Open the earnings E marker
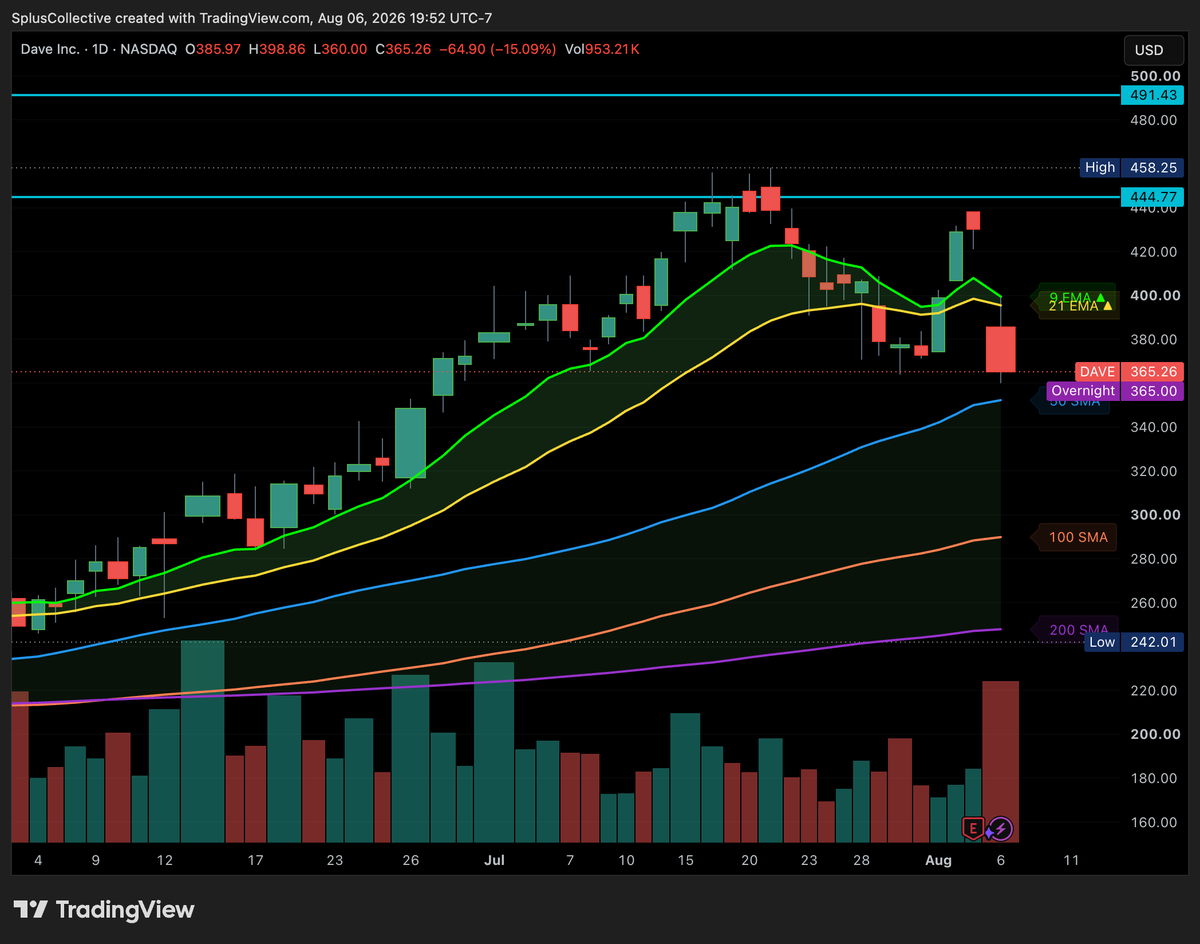This screenshot has width=1200, height=944. point(973,827)
